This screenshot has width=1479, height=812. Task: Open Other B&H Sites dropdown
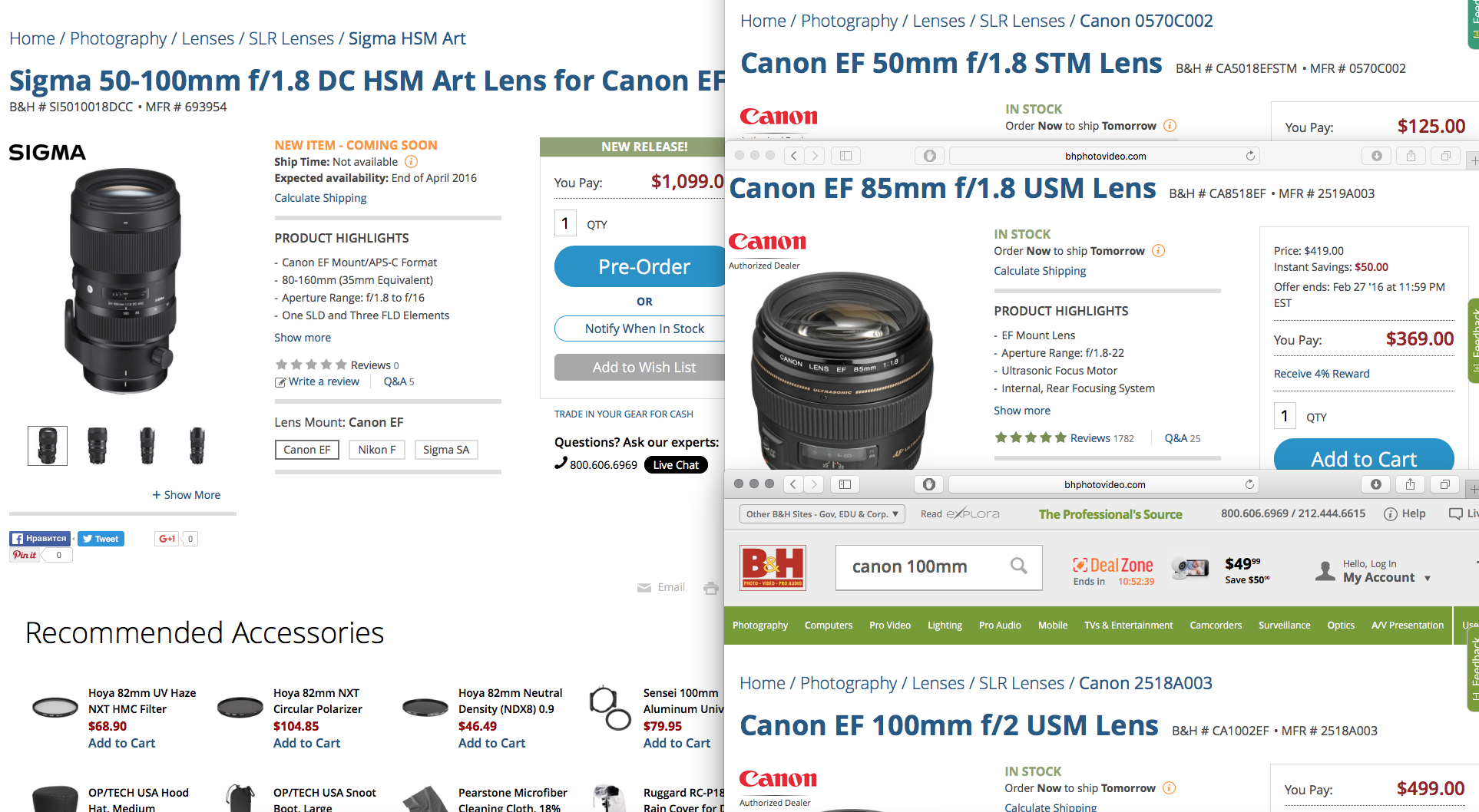[x=822, y=514]
